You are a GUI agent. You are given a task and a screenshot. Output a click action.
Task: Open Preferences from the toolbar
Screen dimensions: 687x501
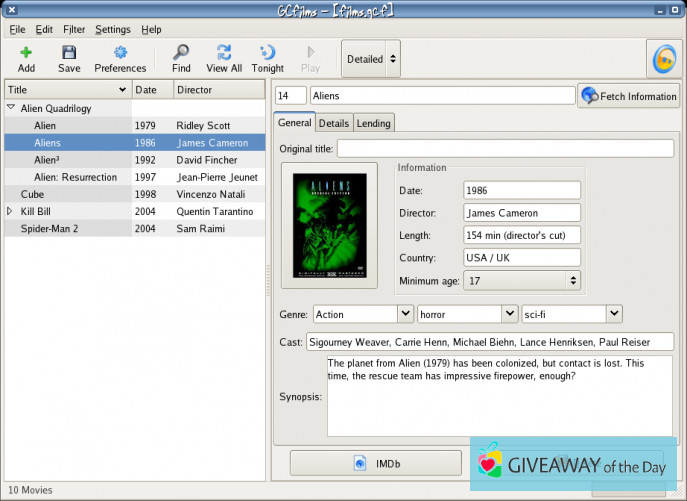[120, 53]
